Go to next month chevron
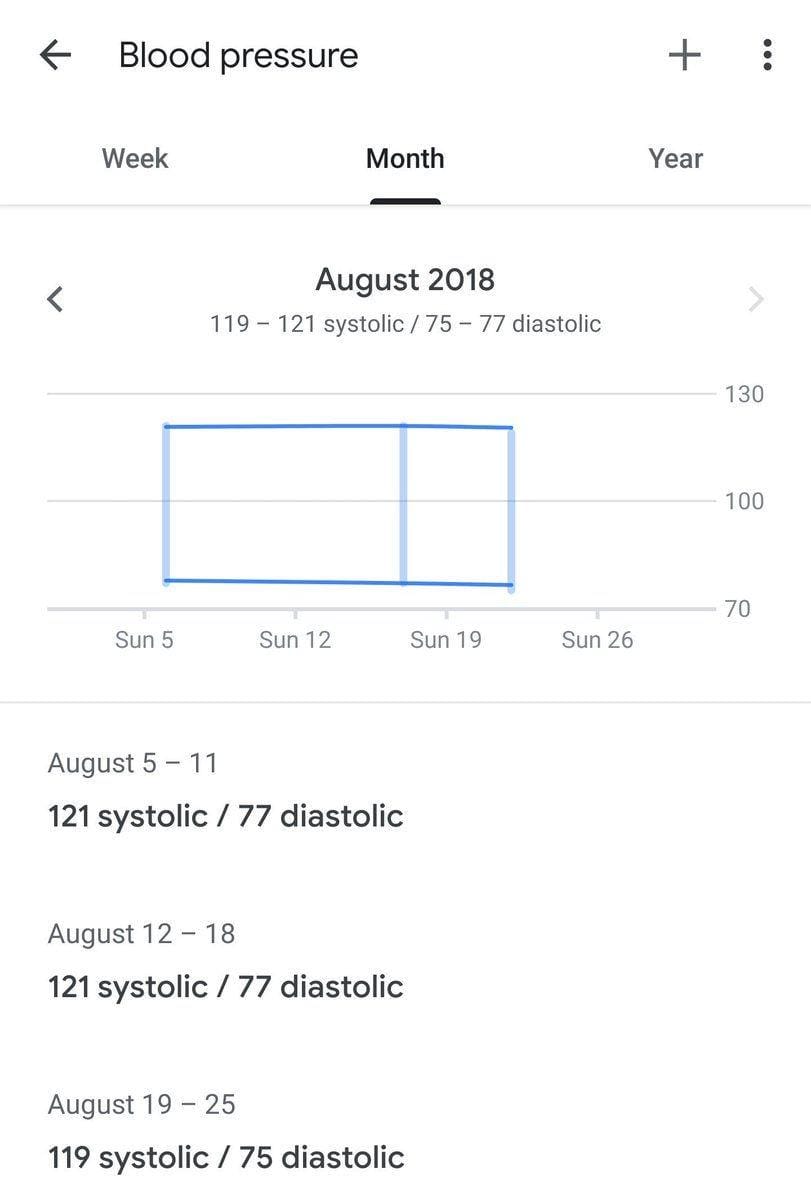This screenshot has width=811, height=1200. [x=756, y=299]
